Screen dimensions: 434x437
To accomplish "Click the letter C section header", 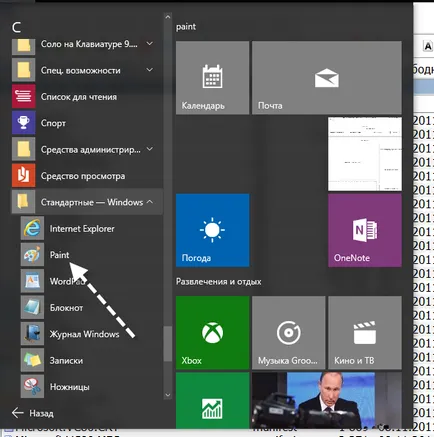I will click(x=16, y=27).
